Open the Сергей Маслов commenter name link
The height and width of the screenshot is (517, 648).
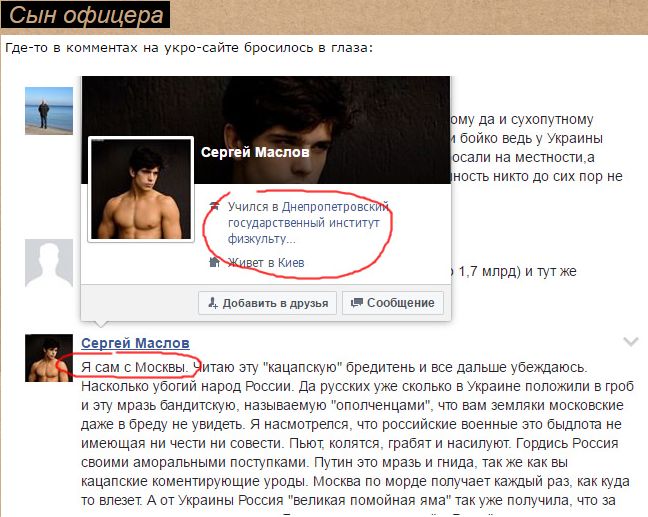coord(135,343)
